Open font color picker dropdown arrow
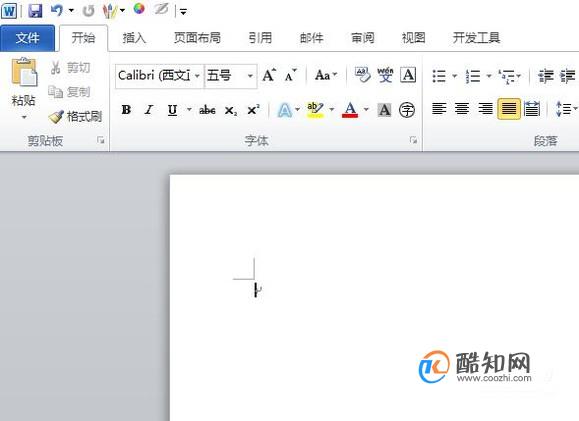The width and height of the screenshot is (579, 421). click(x=366, y=109)
